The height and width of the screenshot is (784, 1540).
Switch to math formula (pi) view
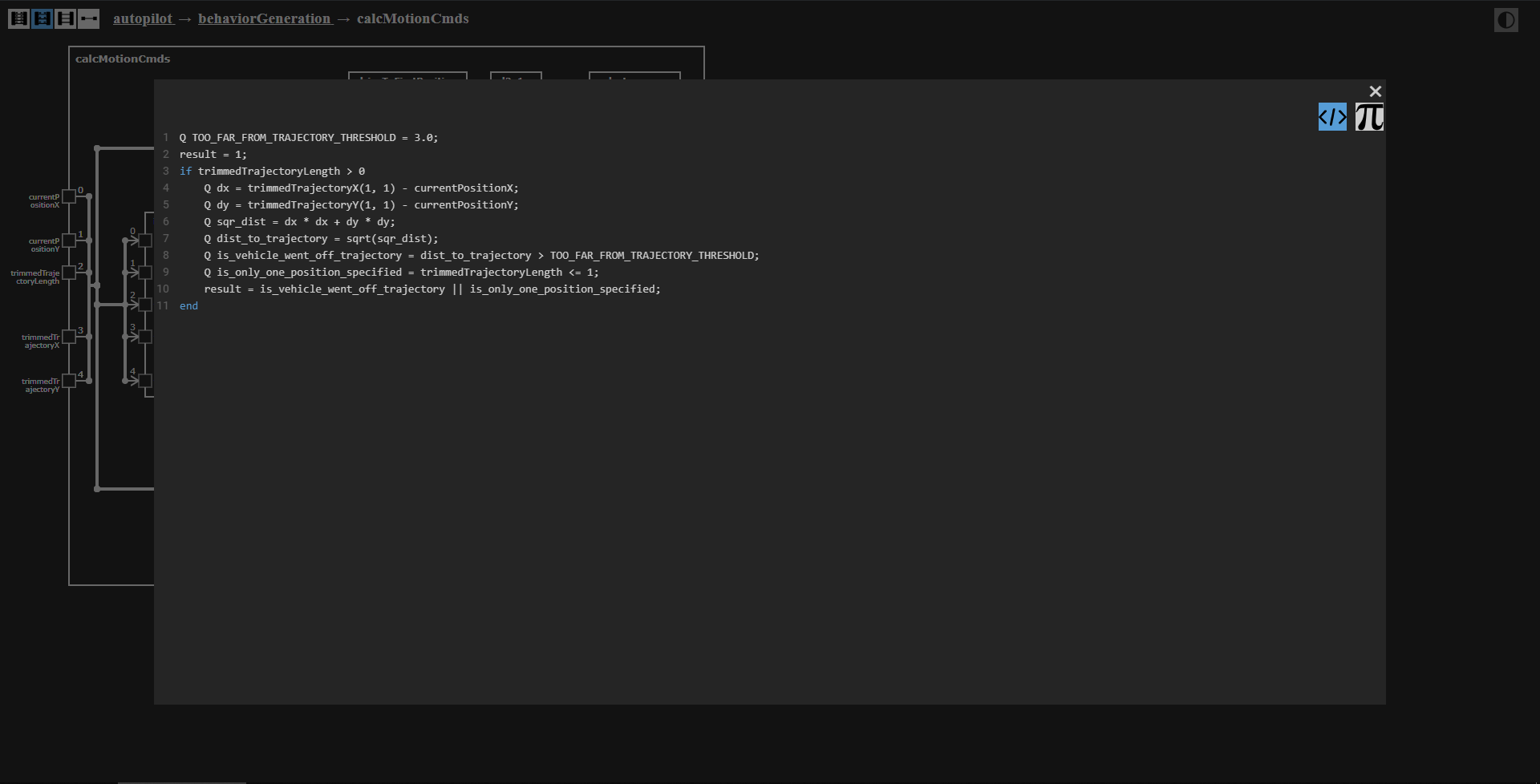point(1369,117)
